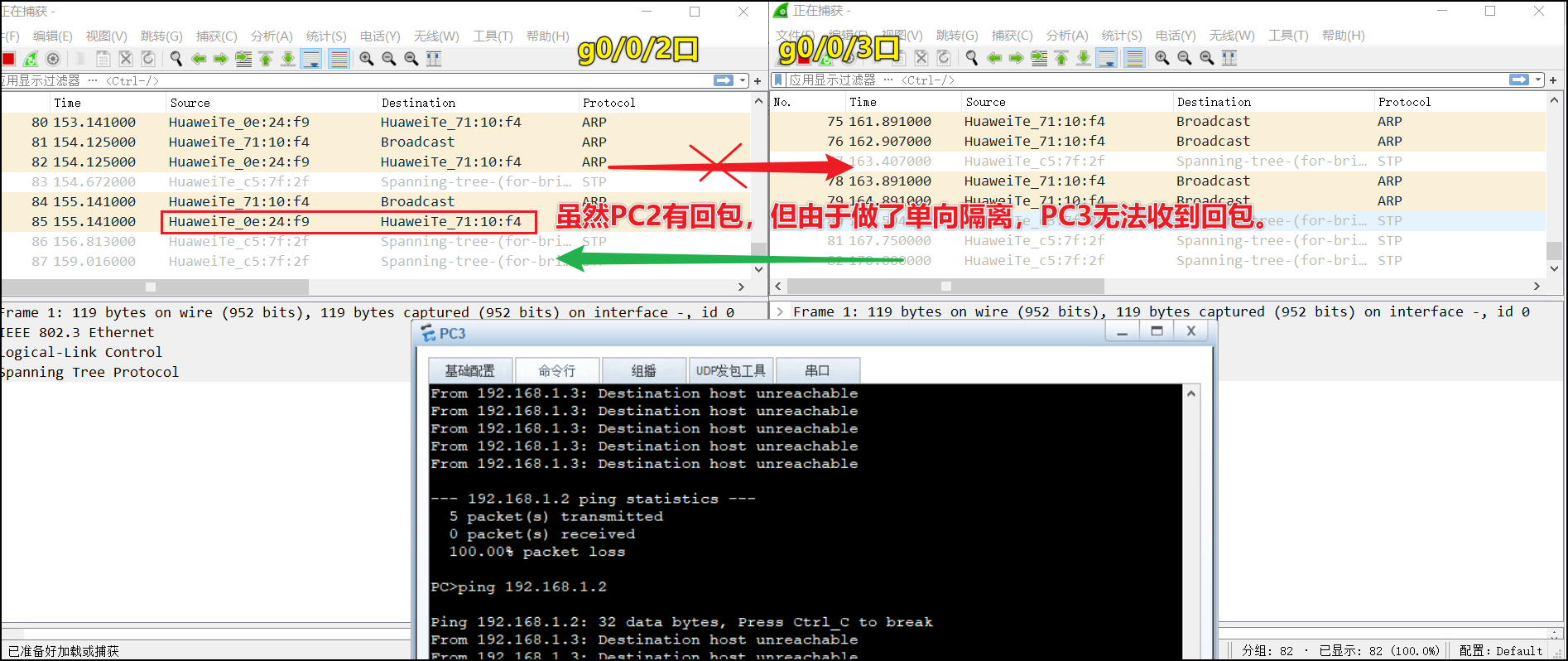Open 帮助(H) menu in right Wireshark
The image size is (1568, 661).
point(1343,35)
